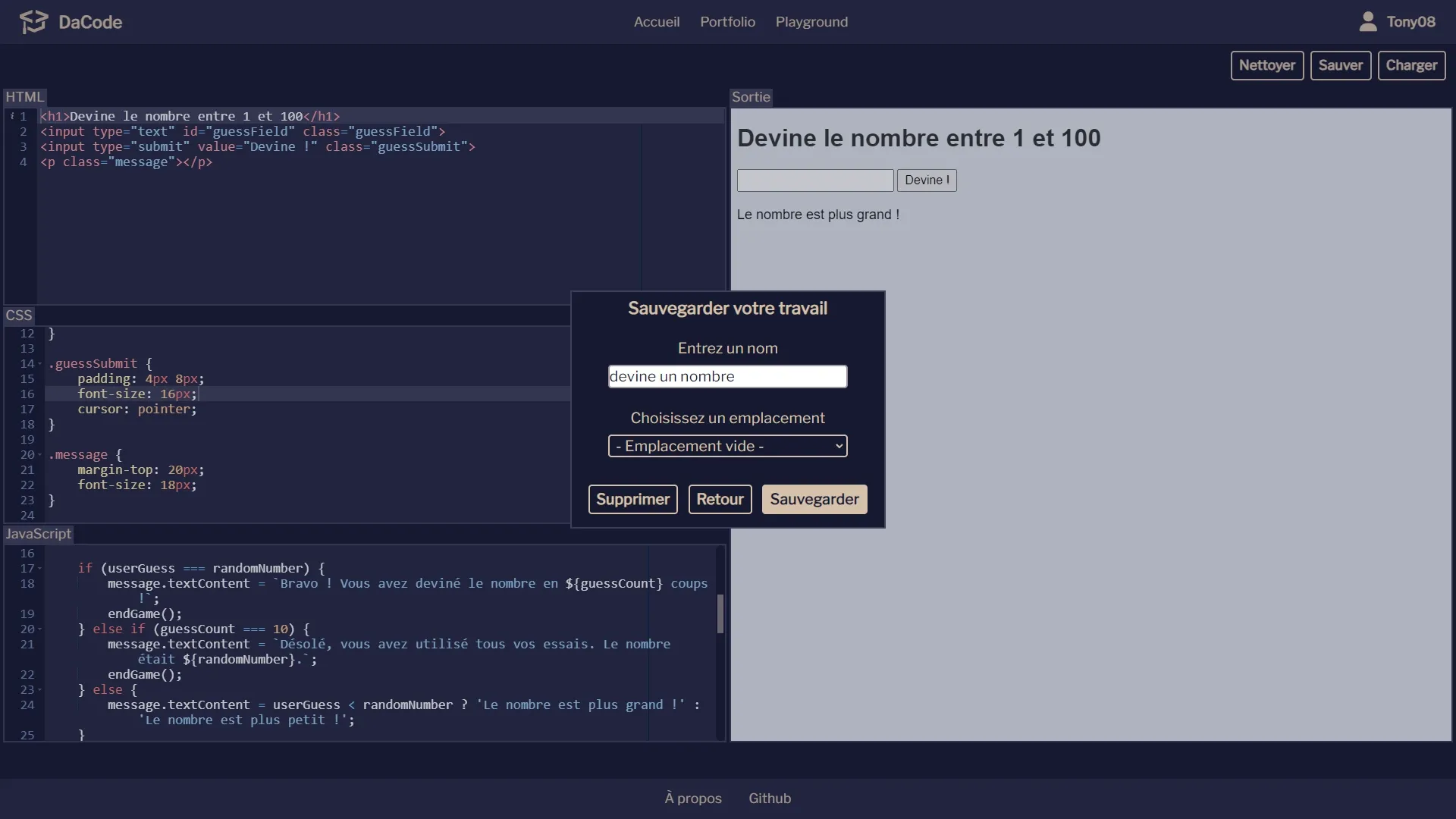This screenshot has width=1456, height=819.
Task: Select the 'devine un nombre' name field
Action: pos(727,376)
